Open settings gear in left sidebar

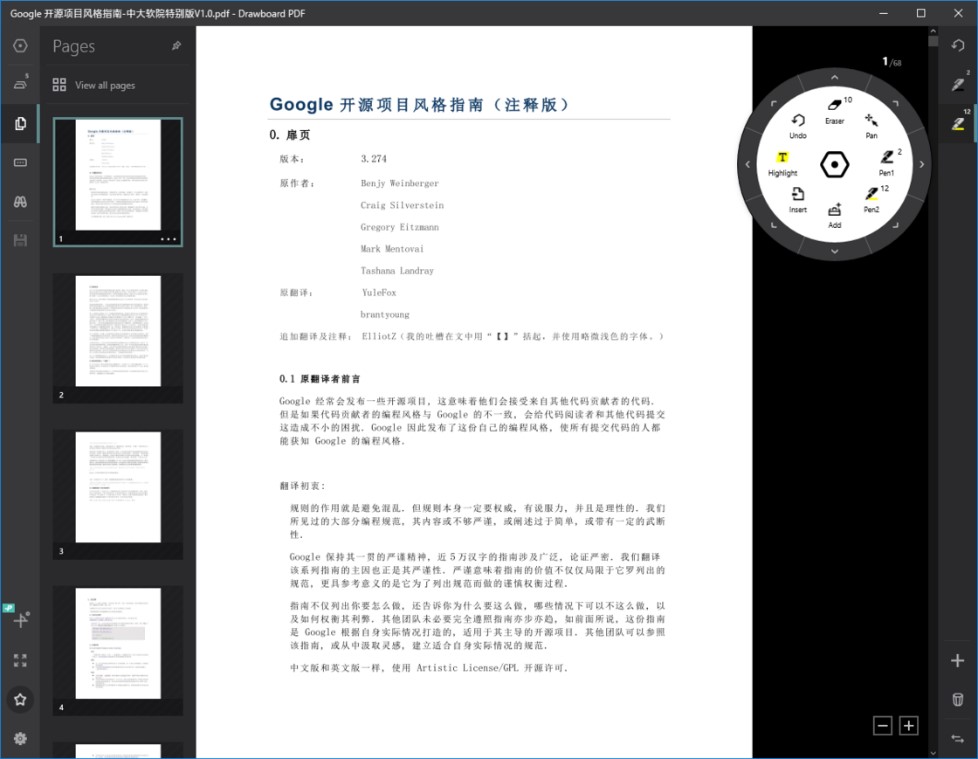pyautogui.click(x=20, y=738)
